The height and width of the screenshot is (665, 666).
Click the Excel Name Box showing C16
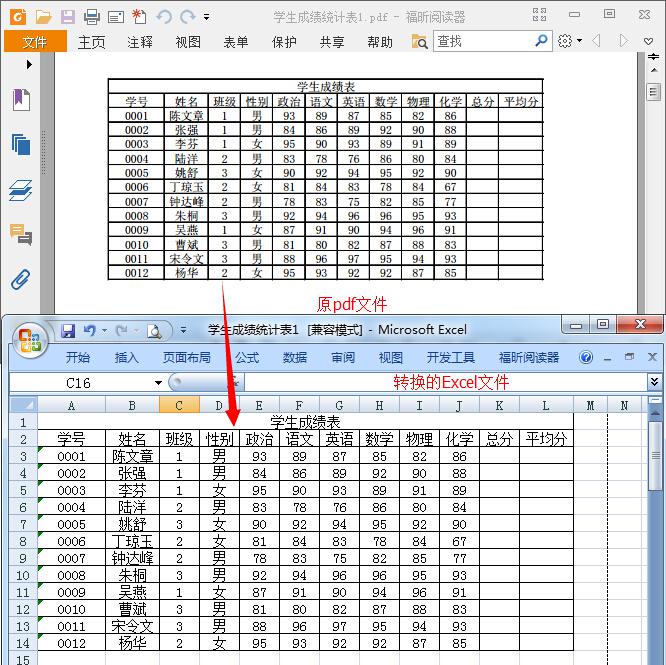click(x=81, y=383)
